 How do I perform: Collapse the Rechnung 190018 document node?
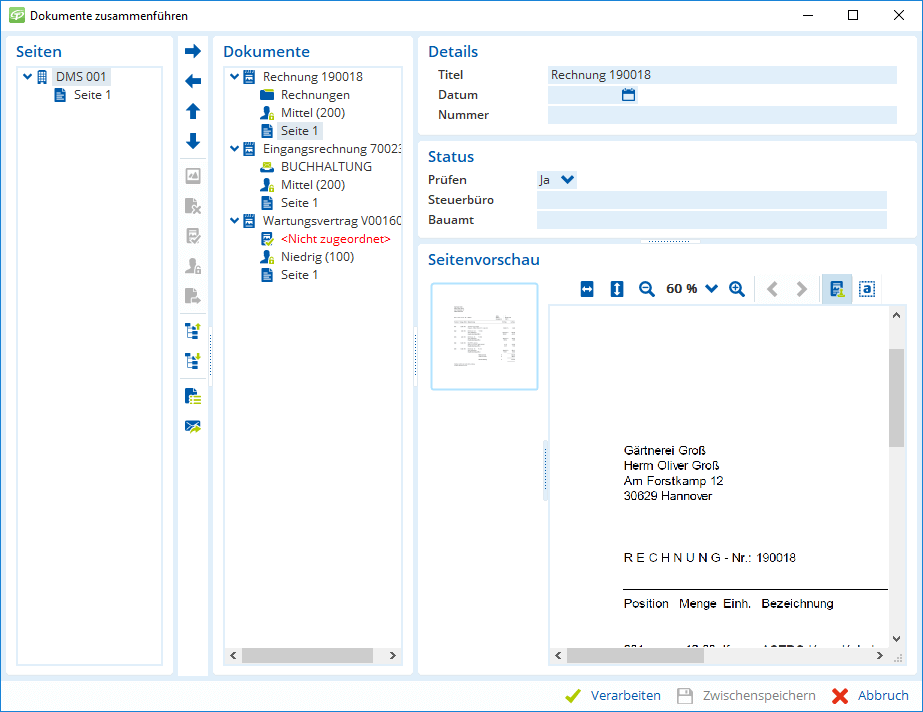(234, 77)
